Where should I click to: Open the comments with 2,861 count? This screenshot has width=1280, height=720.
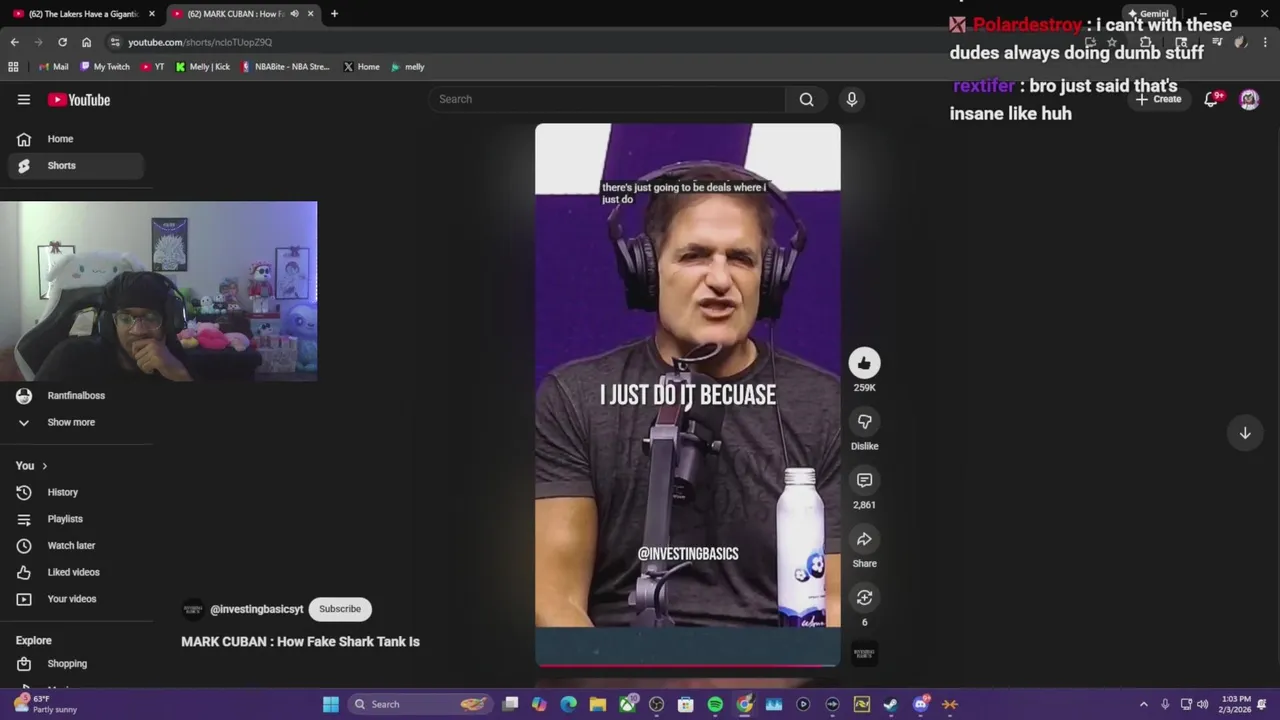864,481
